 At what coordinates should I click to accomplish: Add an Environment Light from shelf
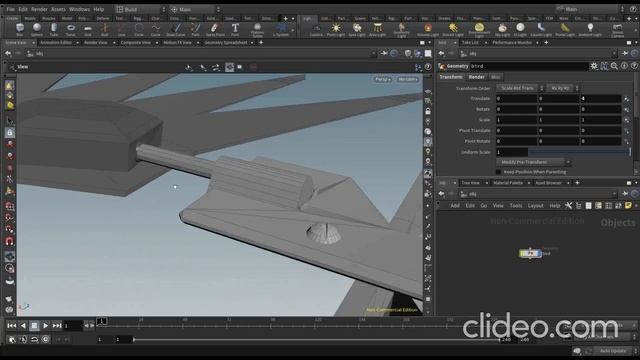479,29
